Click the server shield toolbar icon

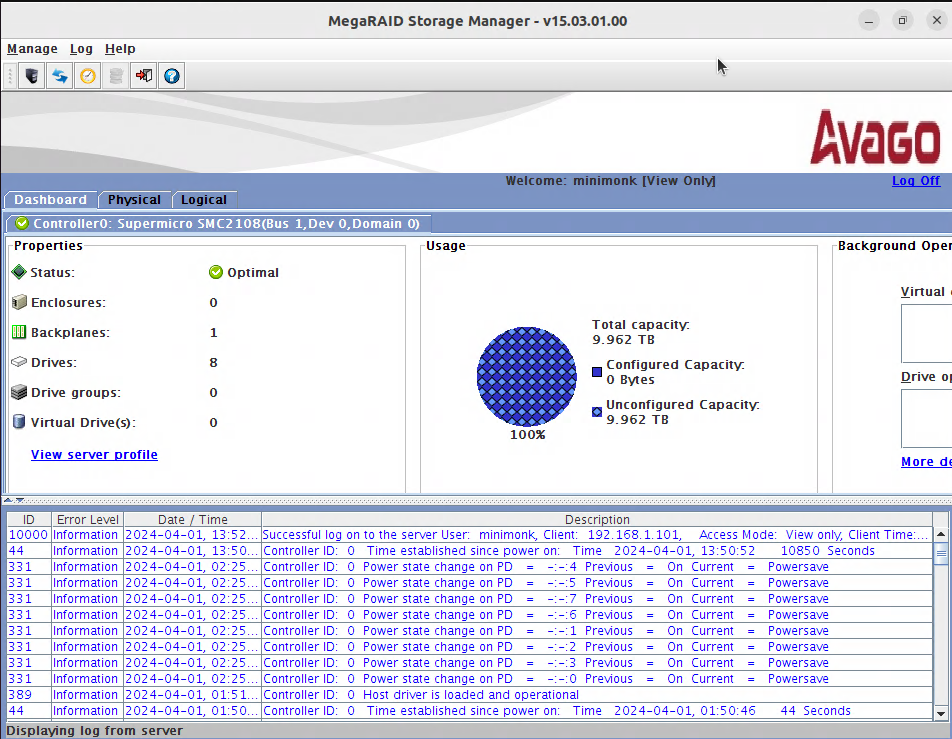click(32, 76)
